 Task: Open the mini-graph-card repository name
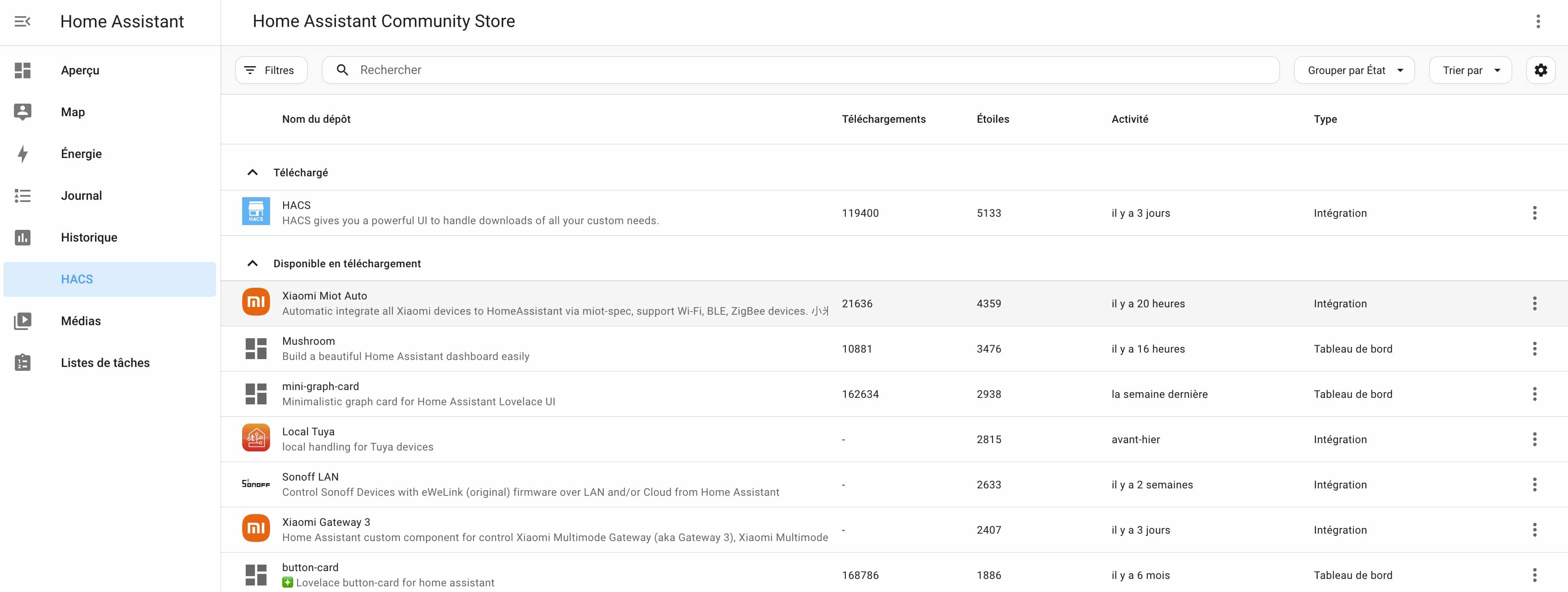point(320,387)
